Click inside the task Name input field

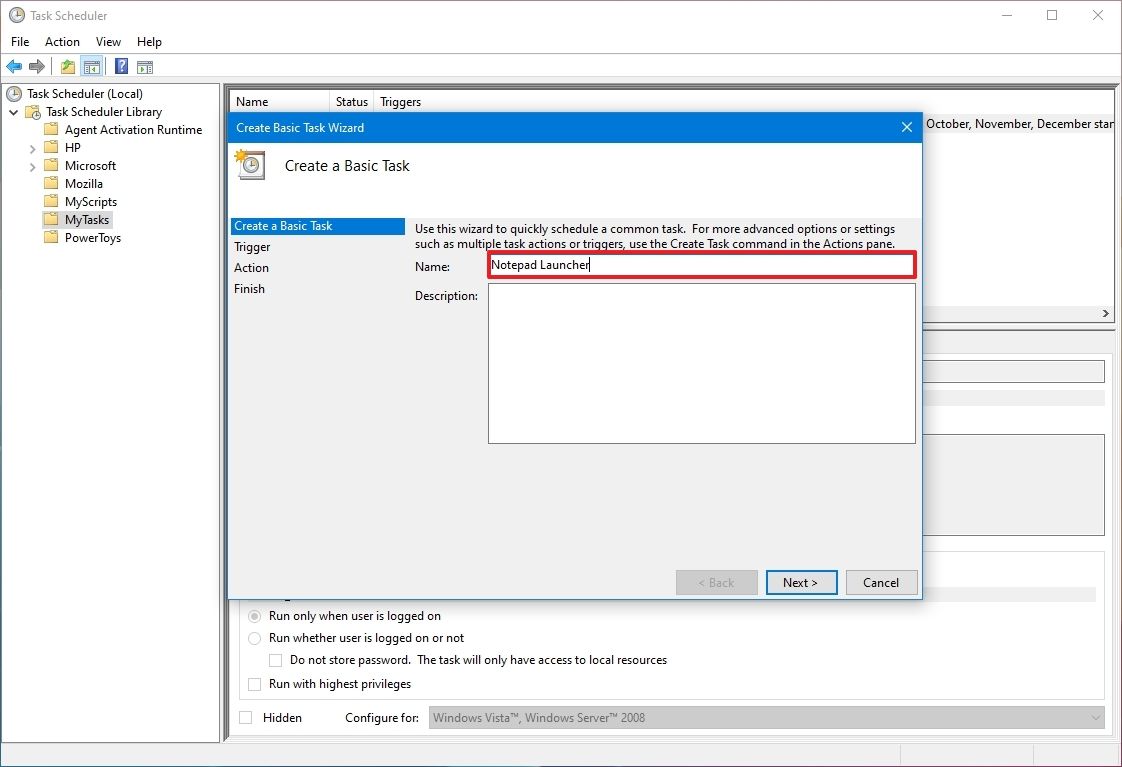[x=700, y=265]
